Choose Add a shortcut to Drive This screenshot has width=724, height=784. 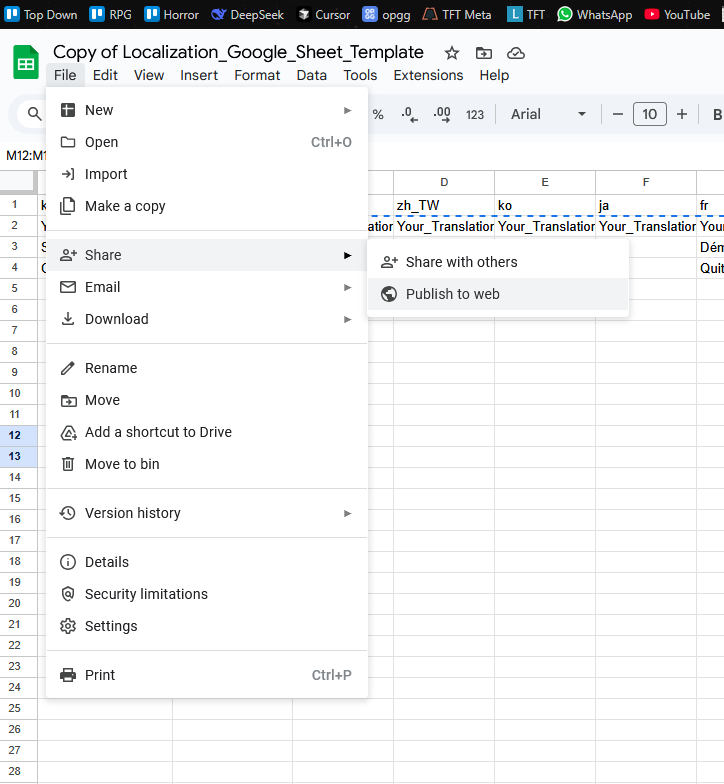point(206,432)
